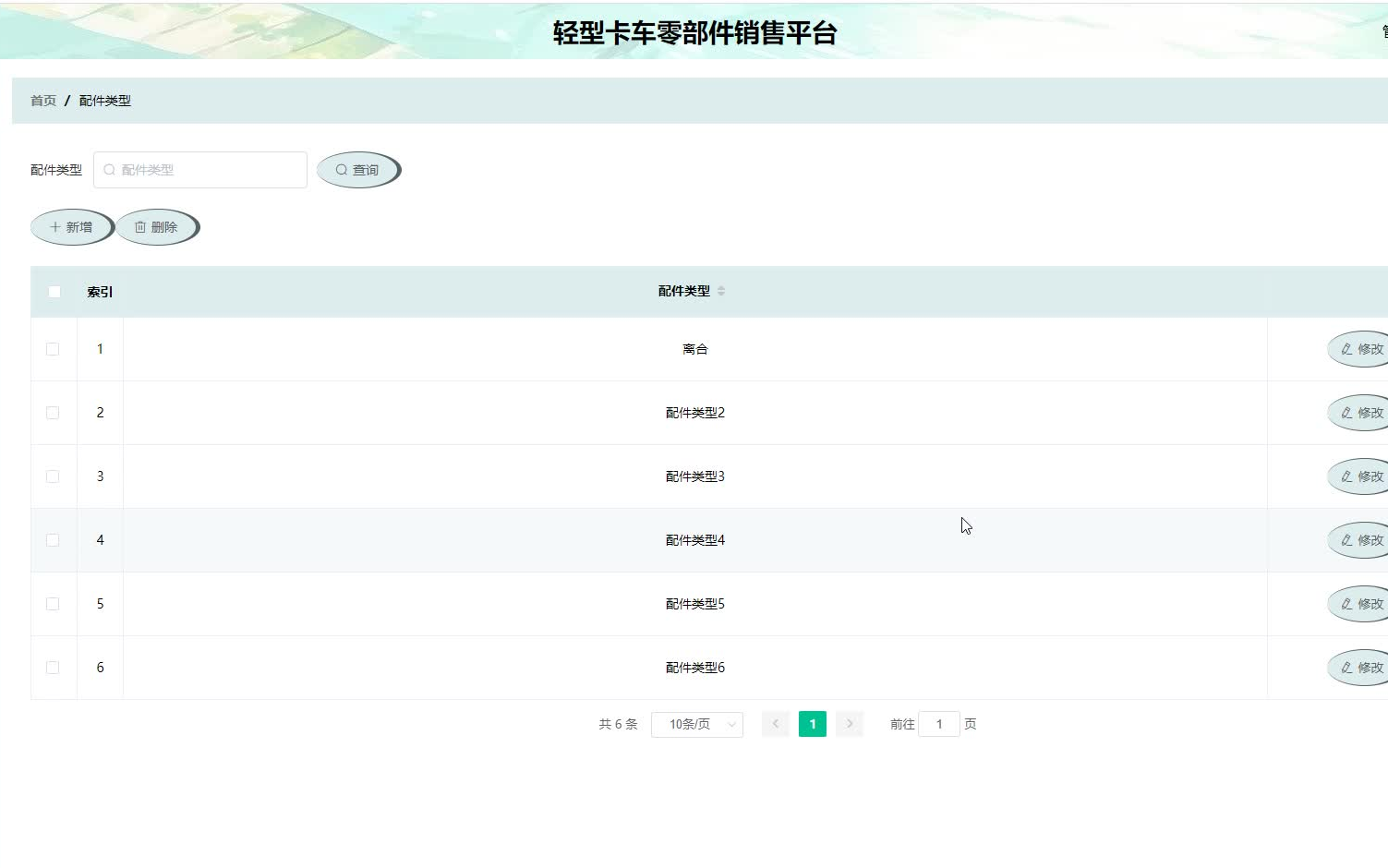Click index number 6 in the table
Image resolution: width=1388 pixels, height=868 pixels.
(100, 668)
